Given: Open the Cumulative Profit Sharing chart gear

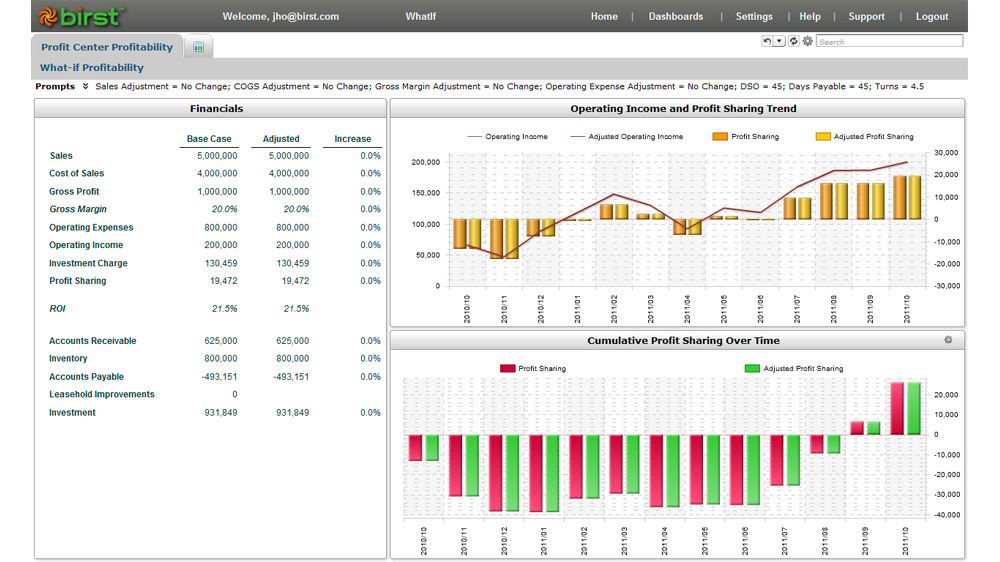Looking at the screenshot, I should tap(948, 340).
